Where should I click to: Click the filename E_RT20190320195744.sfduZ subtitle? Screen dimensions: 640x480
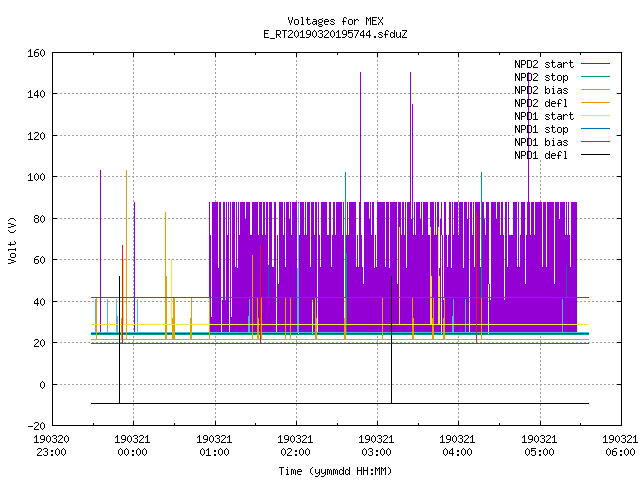(x=335, y=34)
